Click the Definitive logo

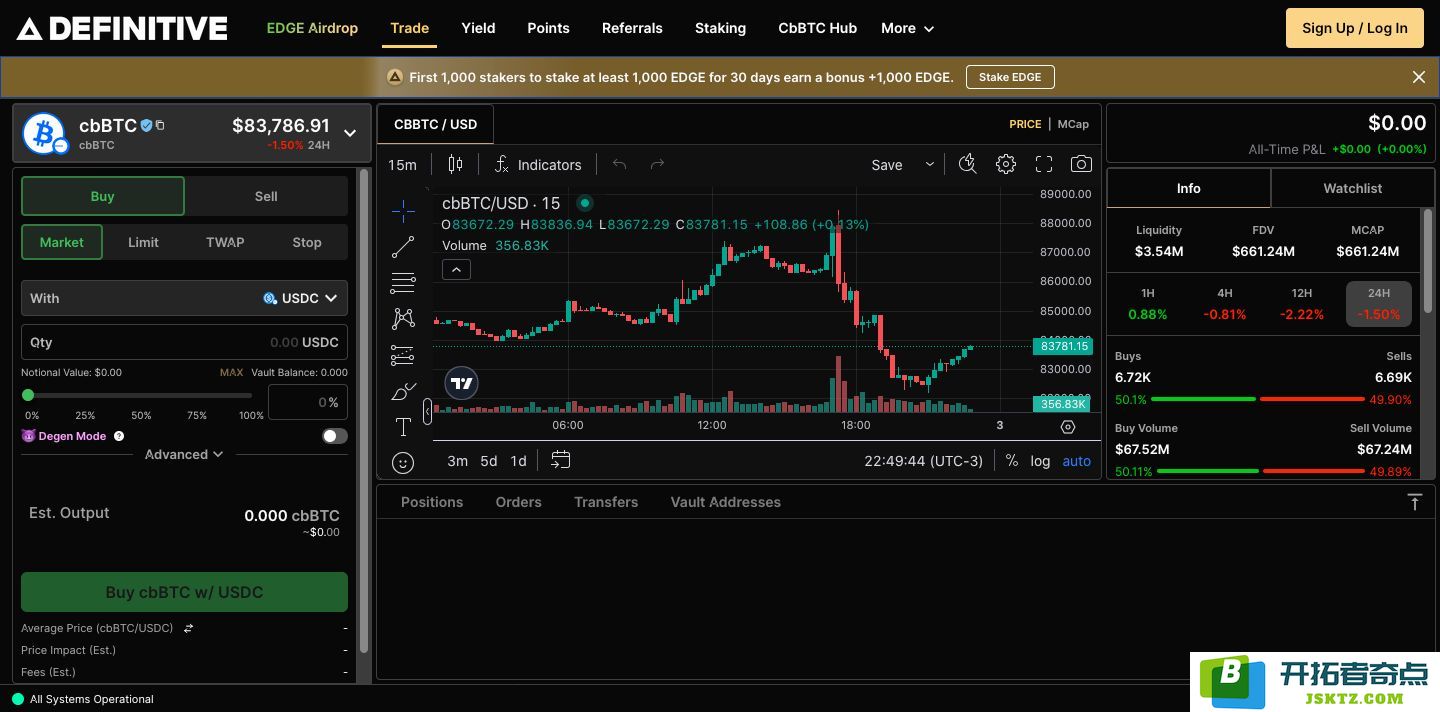tap(122, 29)
